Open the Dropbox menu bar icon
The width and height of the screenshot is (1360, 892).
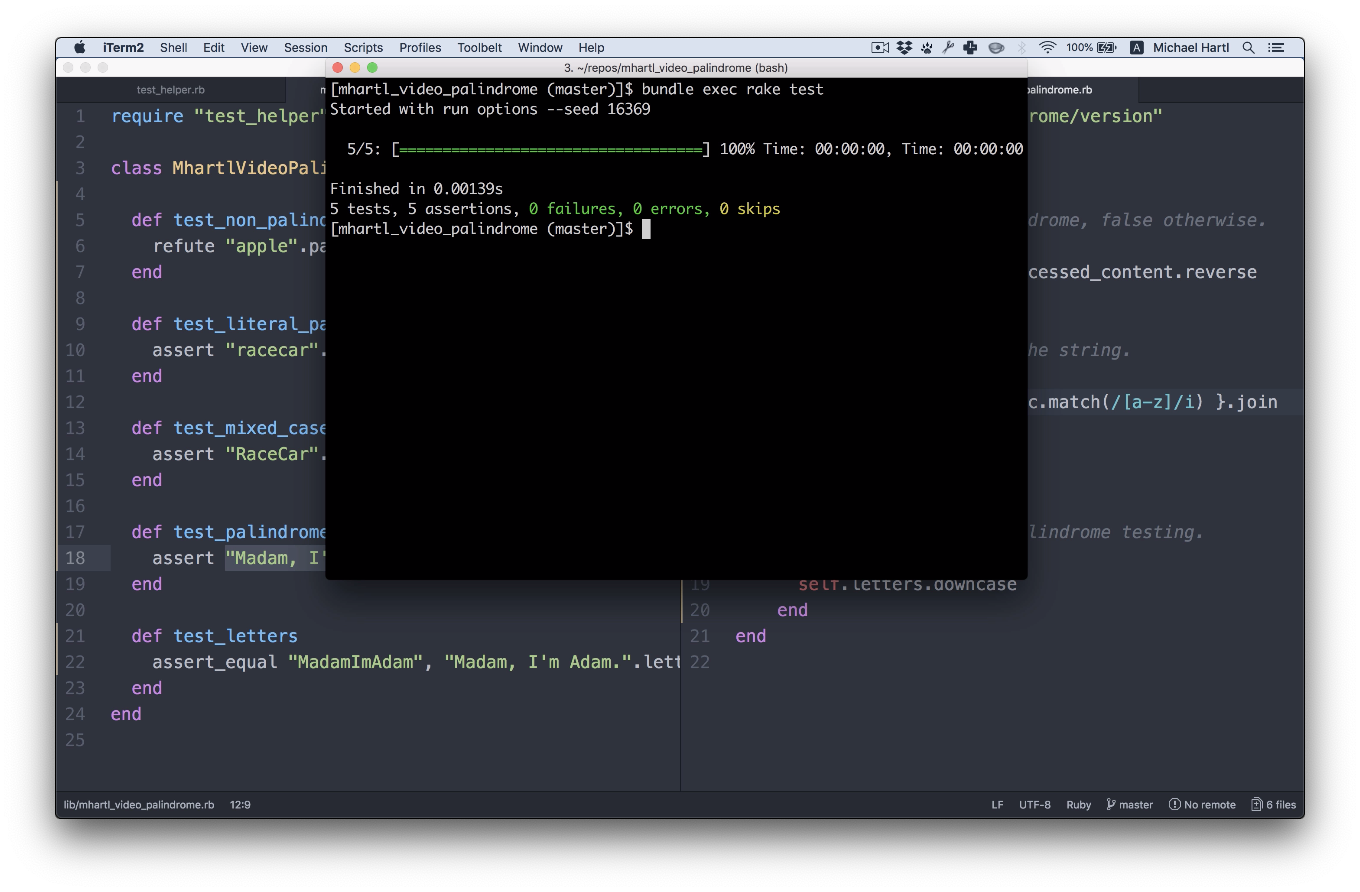904,47
